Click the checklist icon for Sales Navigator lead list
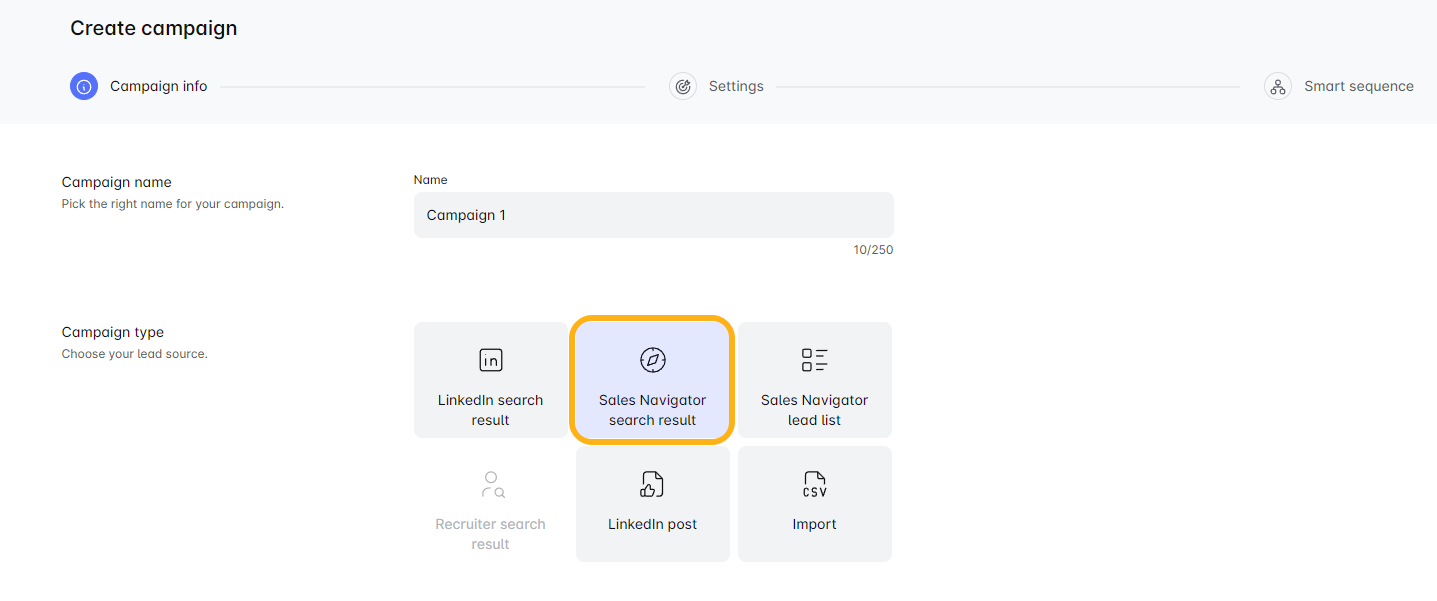This screenshot has height=601, width=1437. [814, 360]
